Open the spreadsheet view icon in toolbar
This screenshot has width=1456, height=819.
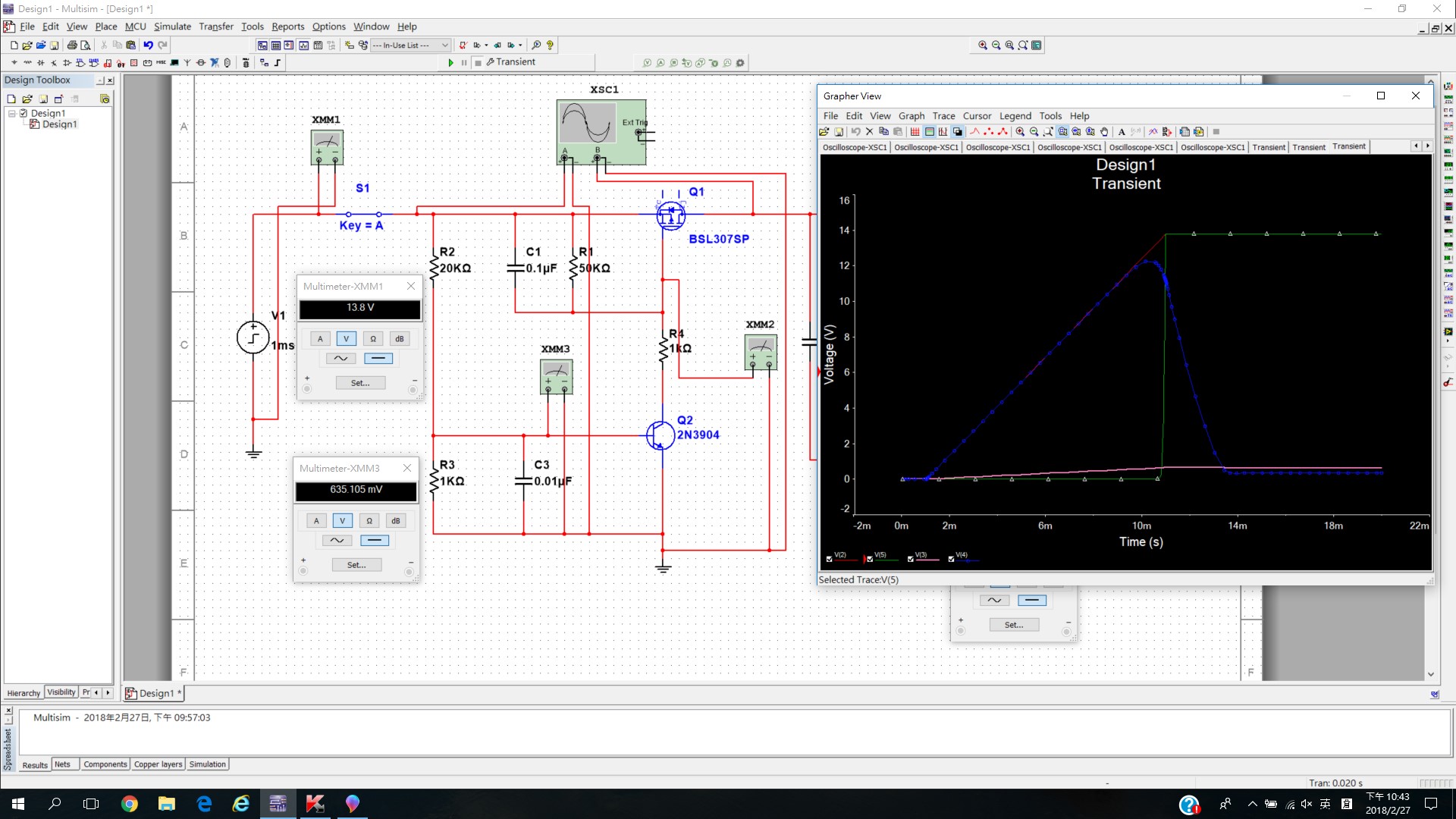pos(276,45)
